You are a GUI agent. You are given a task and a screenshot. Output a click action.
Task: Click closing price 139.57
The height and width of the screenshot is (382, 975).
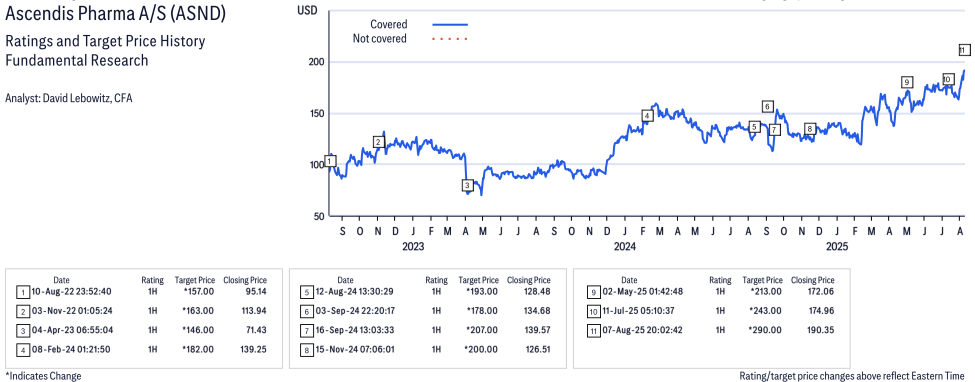click(x=537, y=330)
